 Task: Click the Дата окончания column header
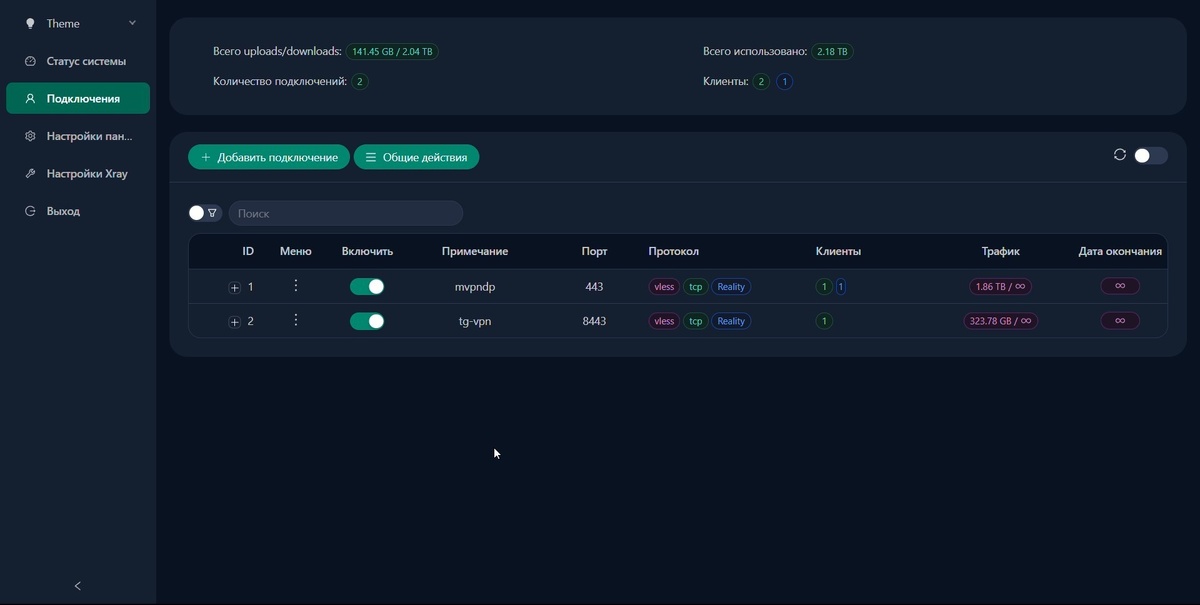tap(1120, 251)
